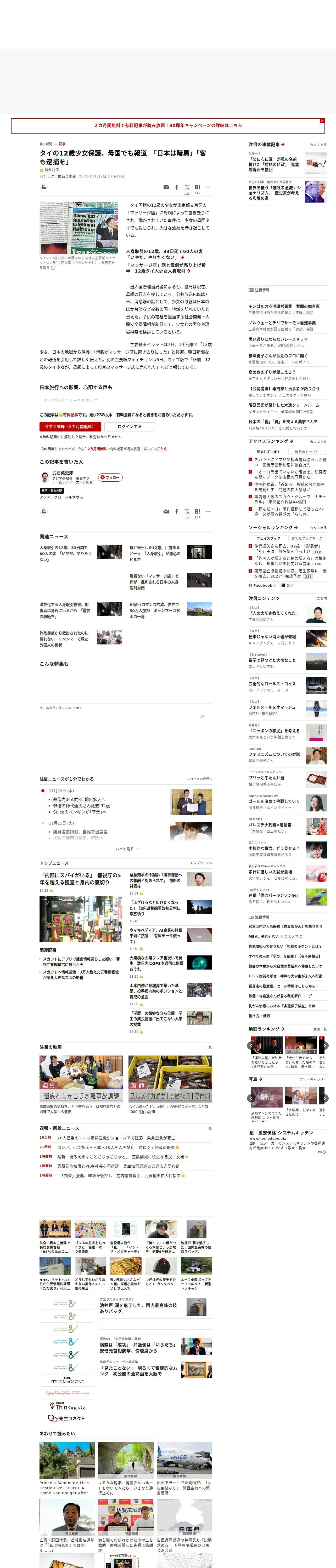Image resolution: width=336 pixels, height=1568 pixels.
Task: Enlarge the article newspaper photo via caption icon
Action: coord(53,267)
